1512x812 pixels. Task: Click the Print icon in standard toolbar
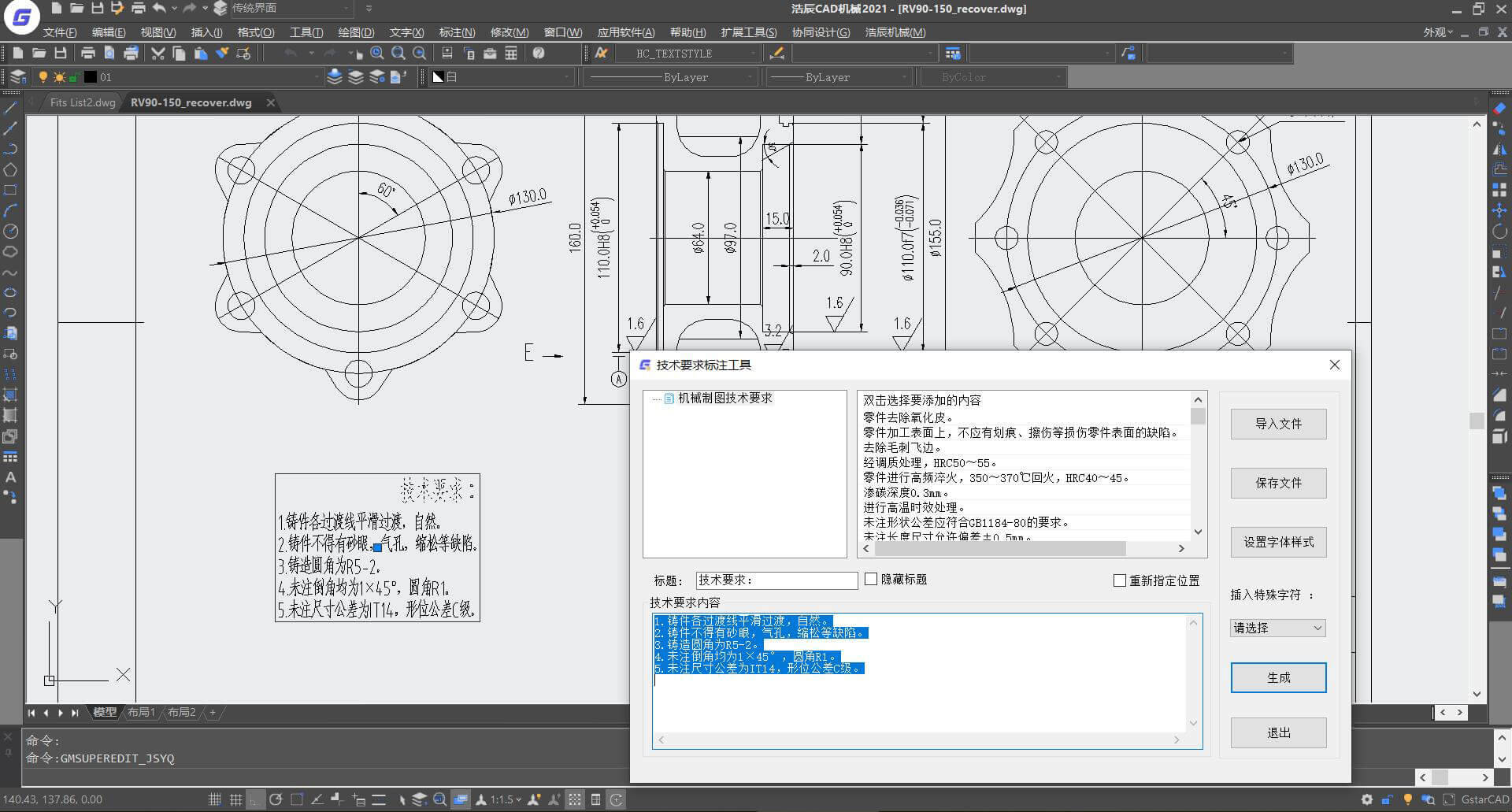pyautogui.click(x=88, y=54)
